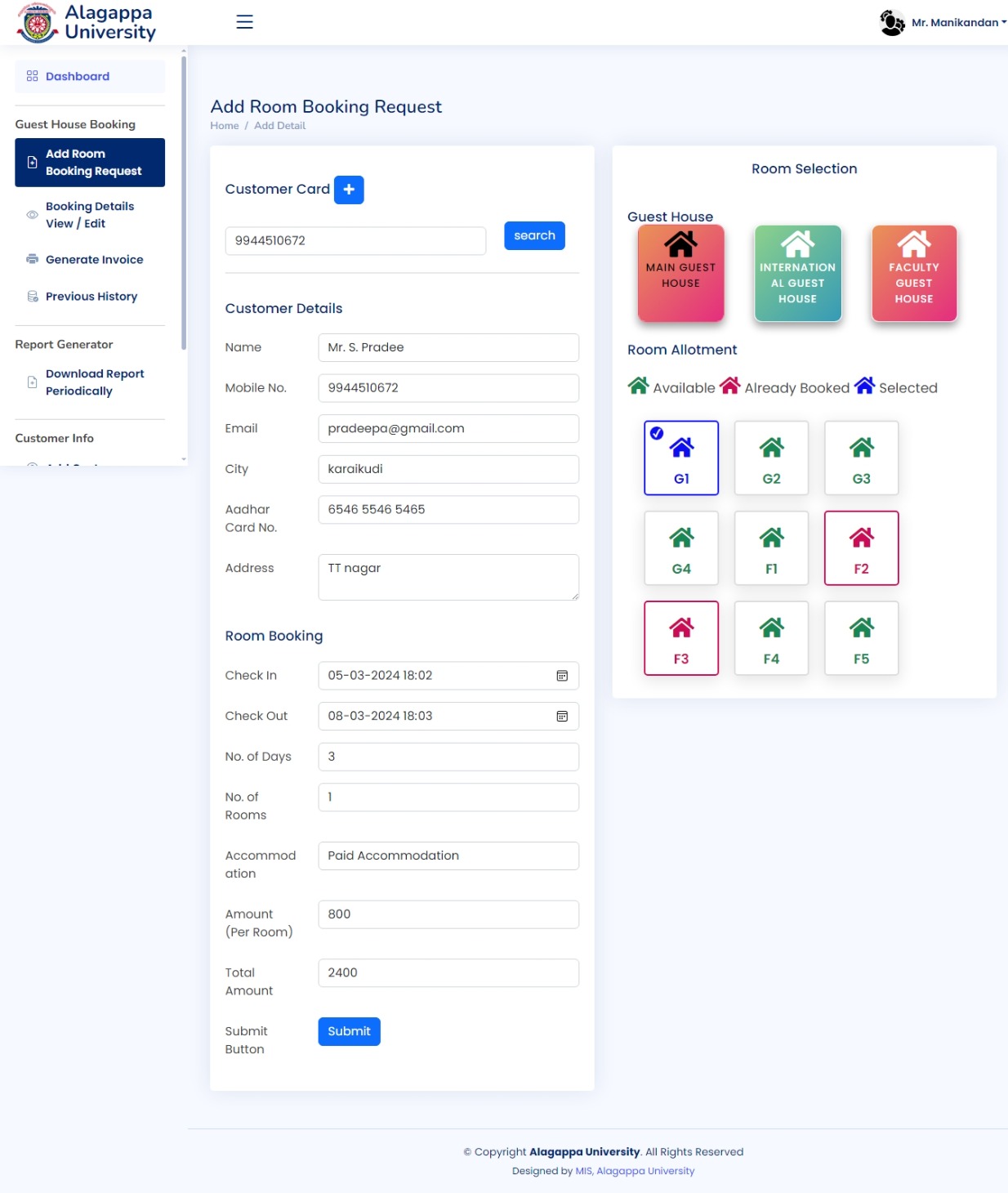Toggle room F4 selection
This screenshot has width=1008, height=1193.
771,638
